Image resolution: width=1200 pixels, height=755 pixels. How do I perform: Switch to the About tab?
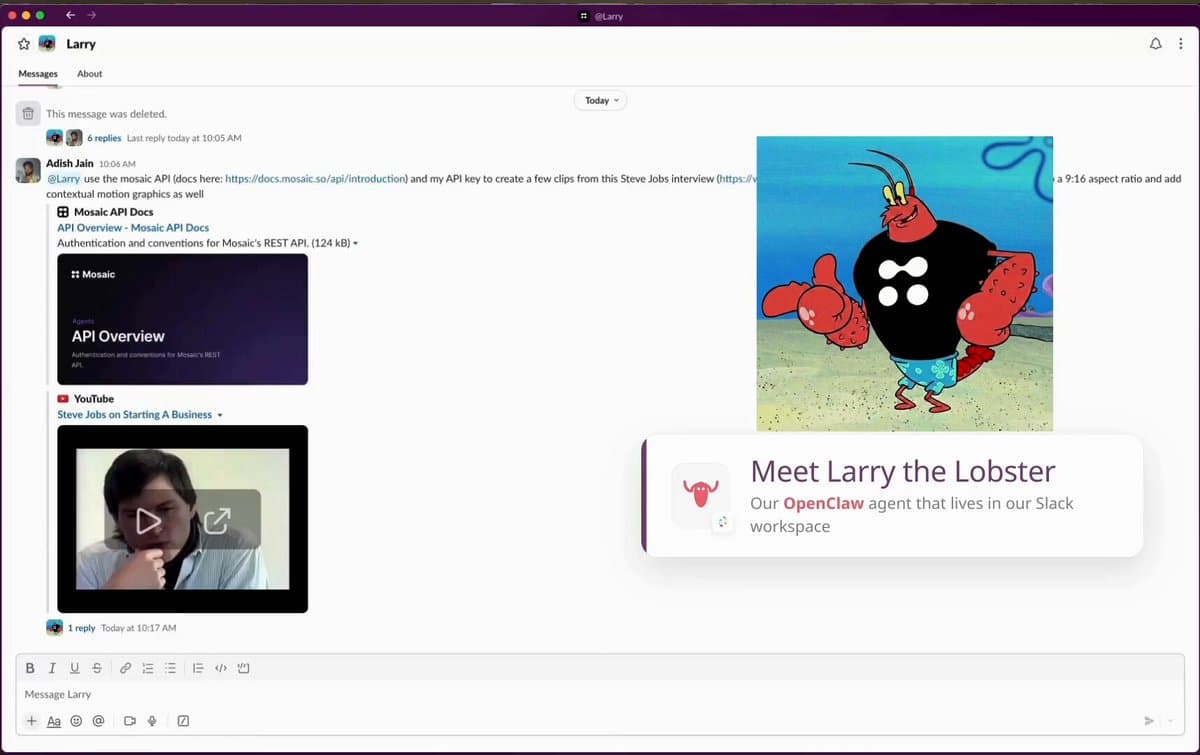click(89, 74)
